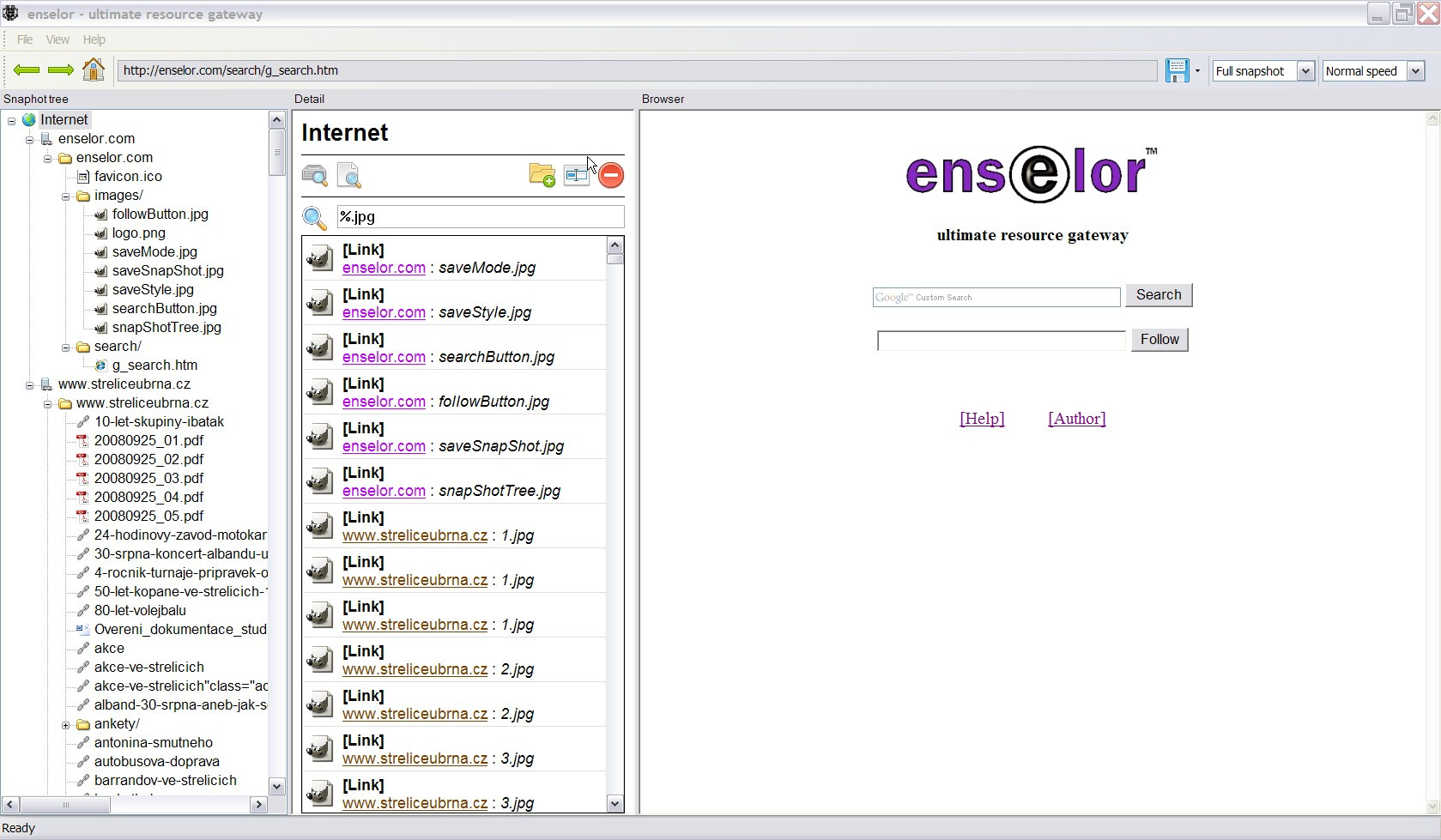This screenshot has width=1441, height=840.
Task: Collapse the enselor.com folder node
Action: (47, 158)
